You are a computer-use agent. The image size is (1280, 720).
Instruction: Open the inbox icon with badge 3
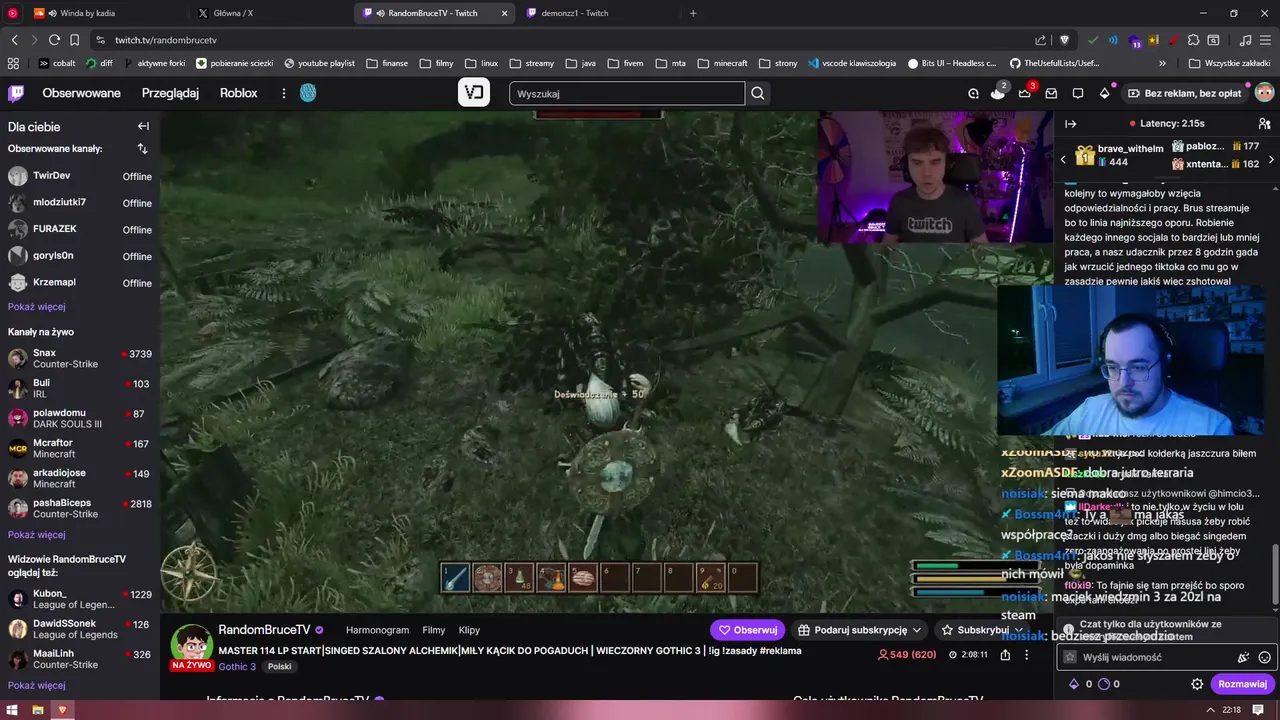point(1024,93)
